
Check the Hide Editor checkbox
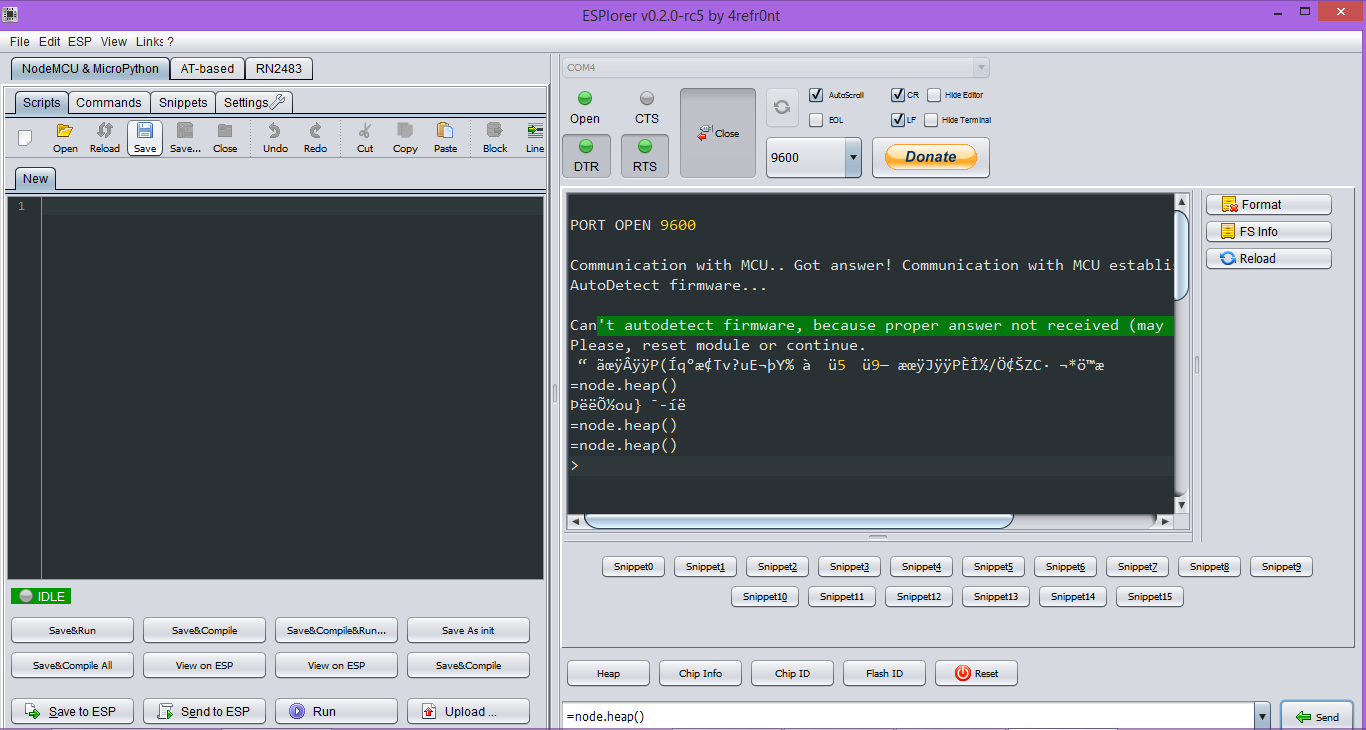(934, 95)
